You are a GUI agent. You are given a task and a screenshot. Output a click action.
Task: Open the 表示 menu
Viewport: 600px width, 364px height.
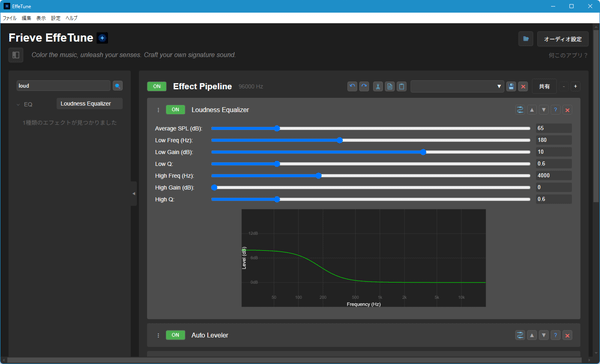coord(41,18)
